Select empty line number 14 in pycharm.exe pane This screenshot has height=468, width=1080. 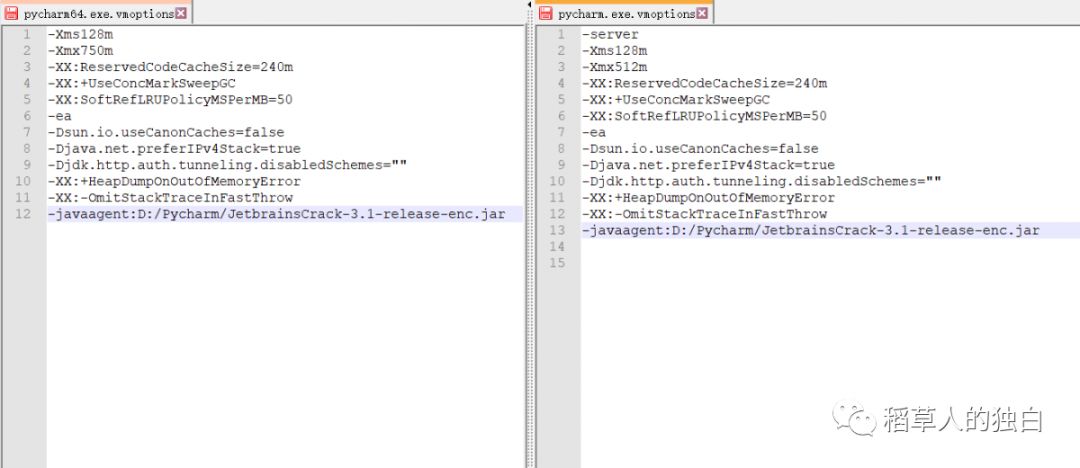tap(557, 247)
